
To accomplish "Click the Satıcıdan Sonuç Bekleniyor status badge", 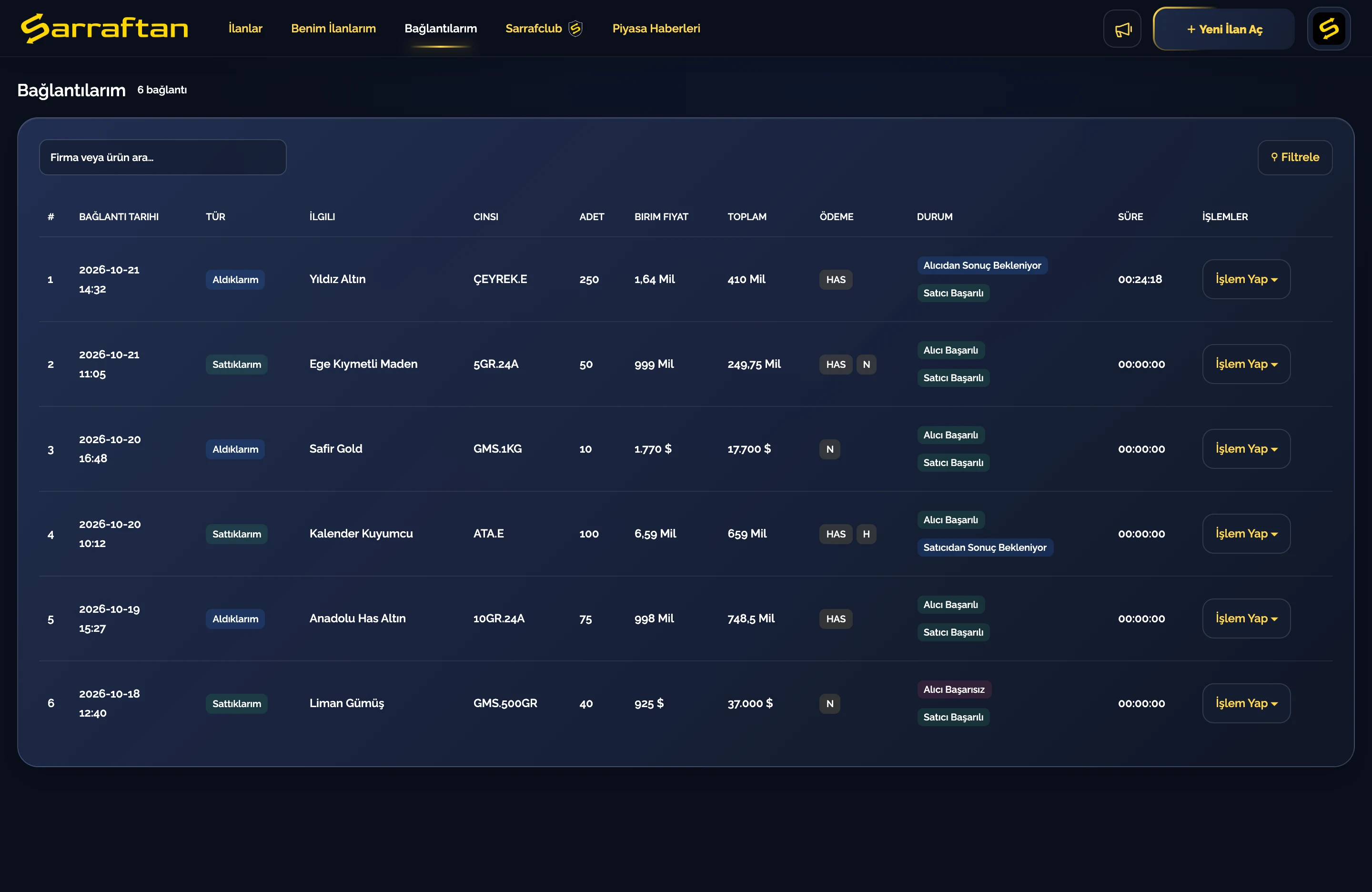I will pos(985,547).
